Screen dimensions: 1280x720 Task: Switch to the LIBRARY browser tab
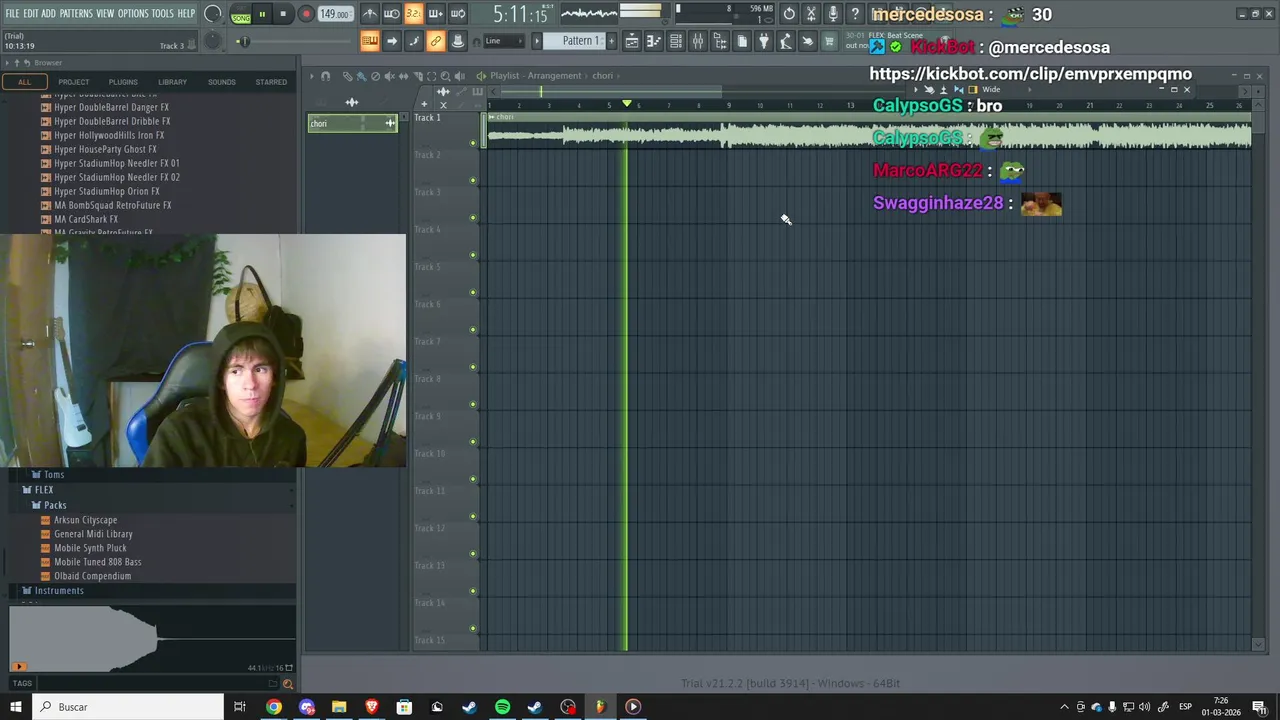(172, 82)
